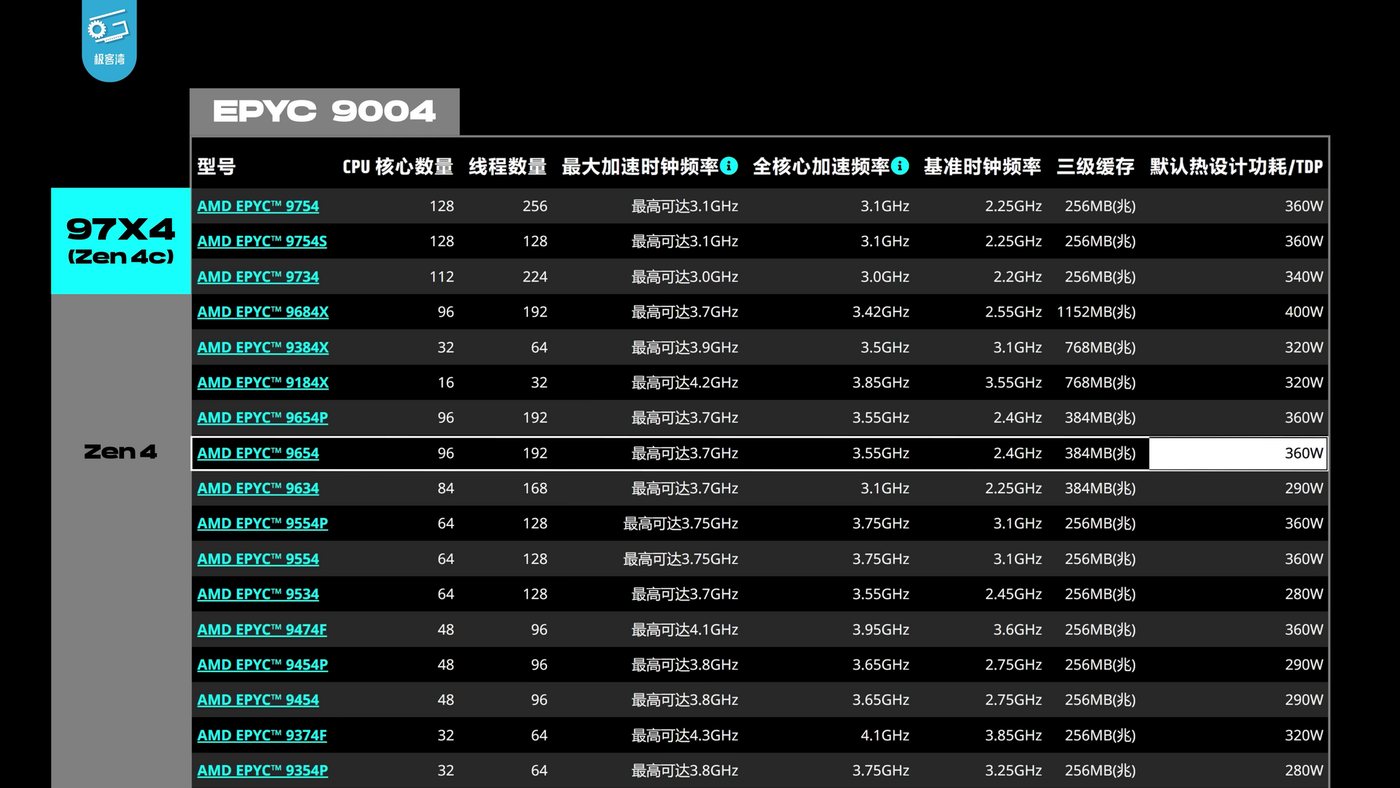The height and width of the screenshot is (788, 1400).
Task: Click the info icon beside 最大加速时钟频率
Action: [x=729, y=166]
